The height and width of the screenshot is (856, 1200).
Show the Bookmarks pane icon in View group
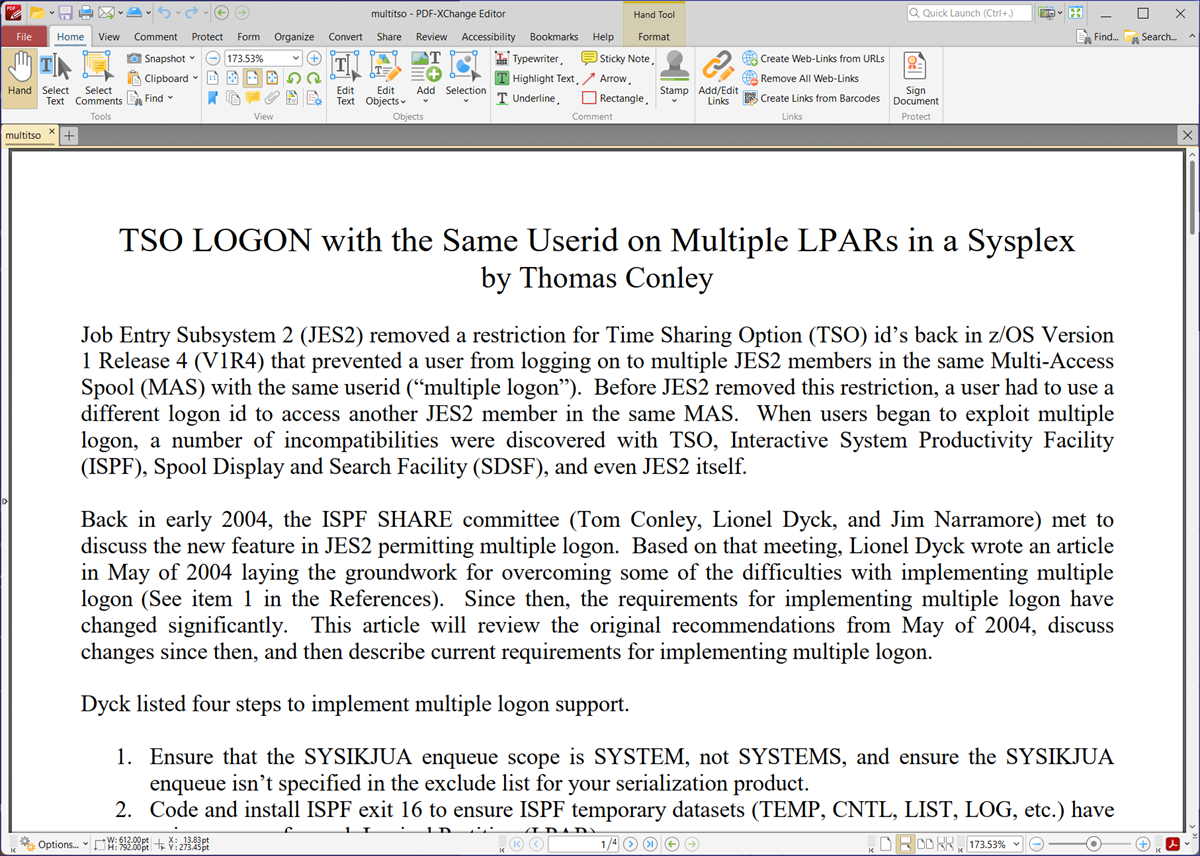click(212, 98)
